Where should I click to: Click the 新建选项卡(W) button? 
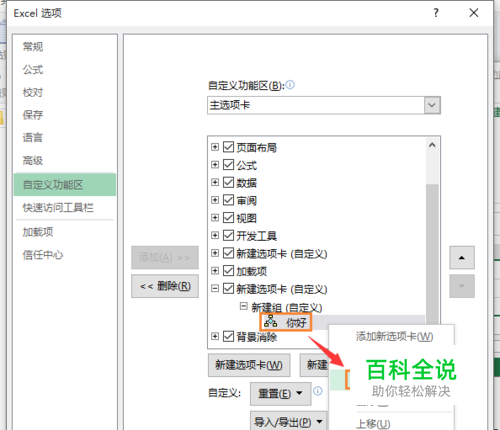(x=249, y=365)
